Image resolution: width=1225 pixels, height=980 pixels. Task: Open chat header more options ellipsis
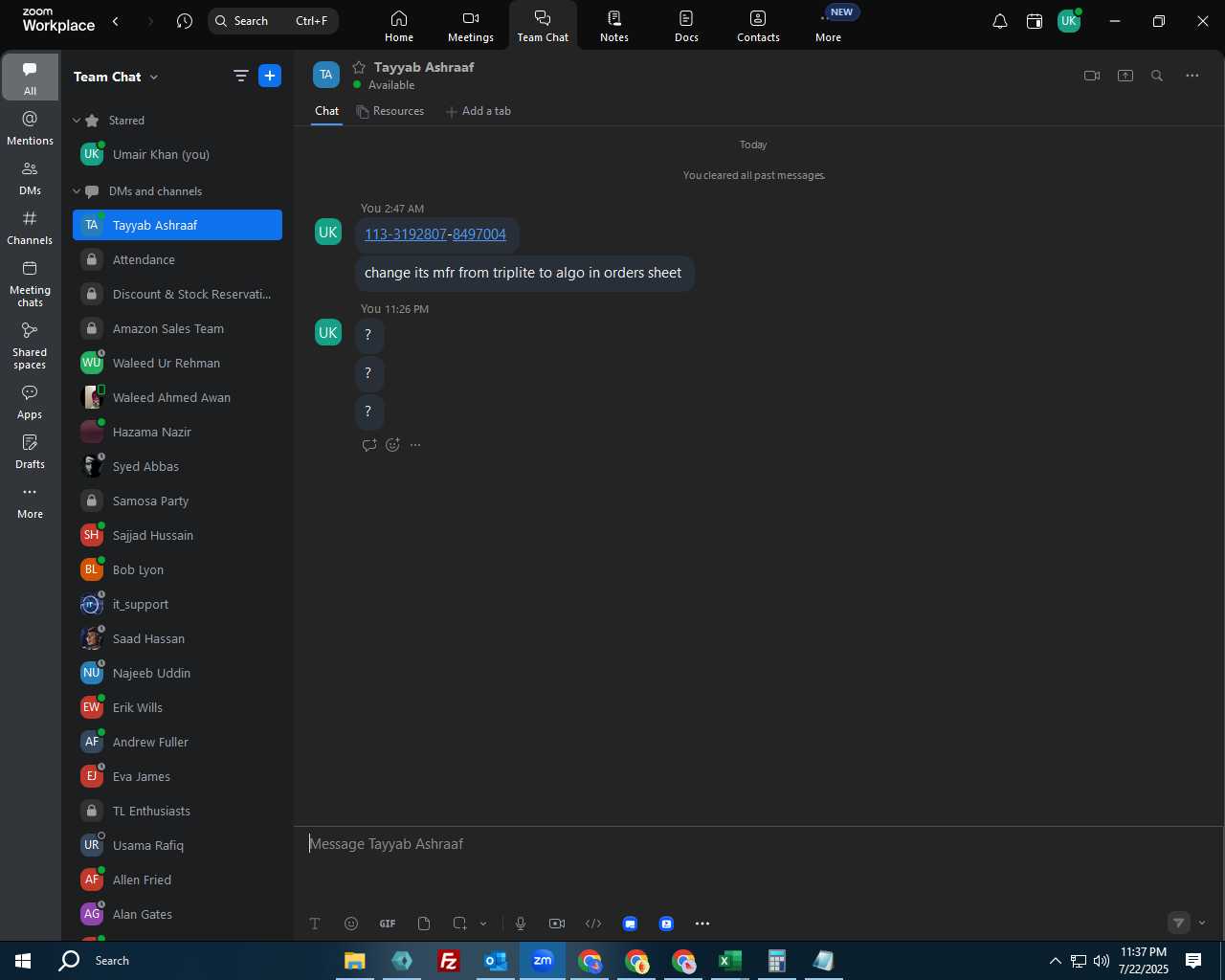click(1192, 76)
